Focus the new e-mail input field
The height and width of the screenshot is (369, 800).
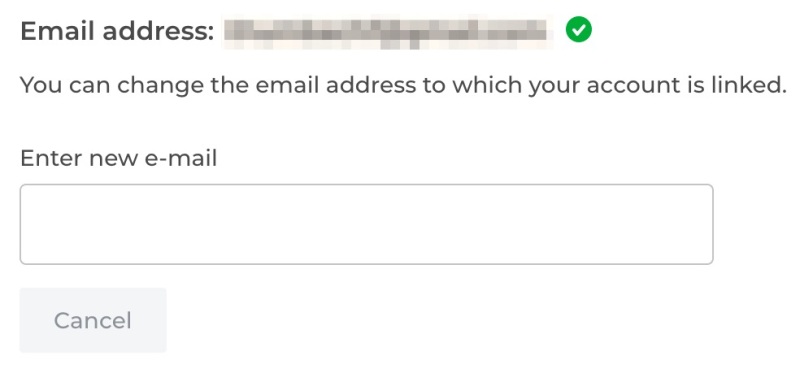[366, 224]
